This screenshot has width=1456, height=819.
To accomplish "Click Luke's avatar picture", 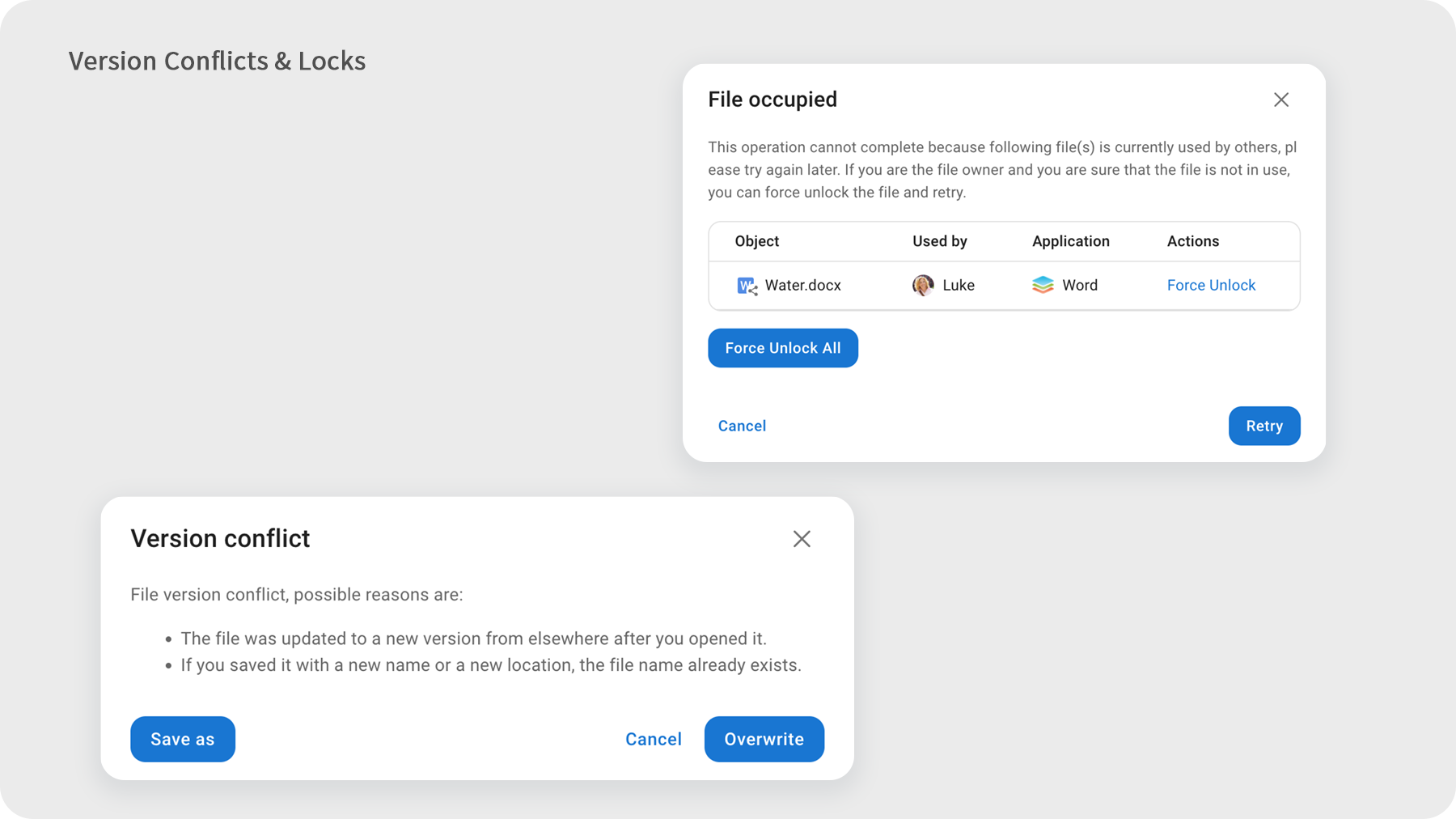I will click(x=923, y=285).
